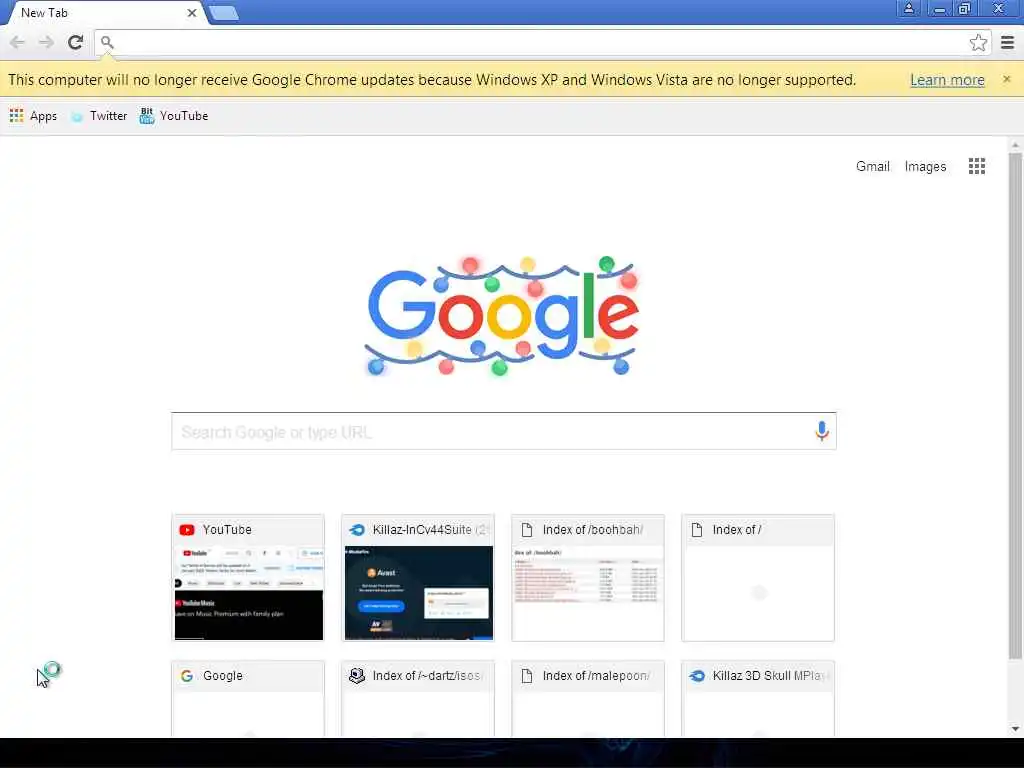This screenshot has width=1024, height=768.
Task: Click the scrollbar up arrow
Action: click(1015, 144)
